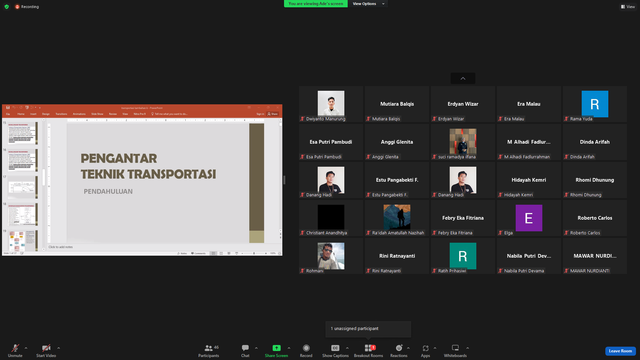Image resolution: width=640 pixels, height=360 pixels.
Task: Click Rama Yuda's blue R avatar
Action: tap(595, 104)
